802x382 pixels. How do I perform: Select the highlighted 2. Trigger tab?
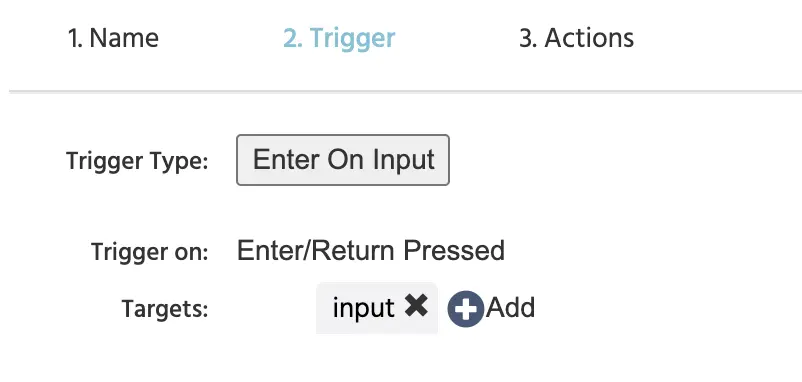[x=339, y=38]
